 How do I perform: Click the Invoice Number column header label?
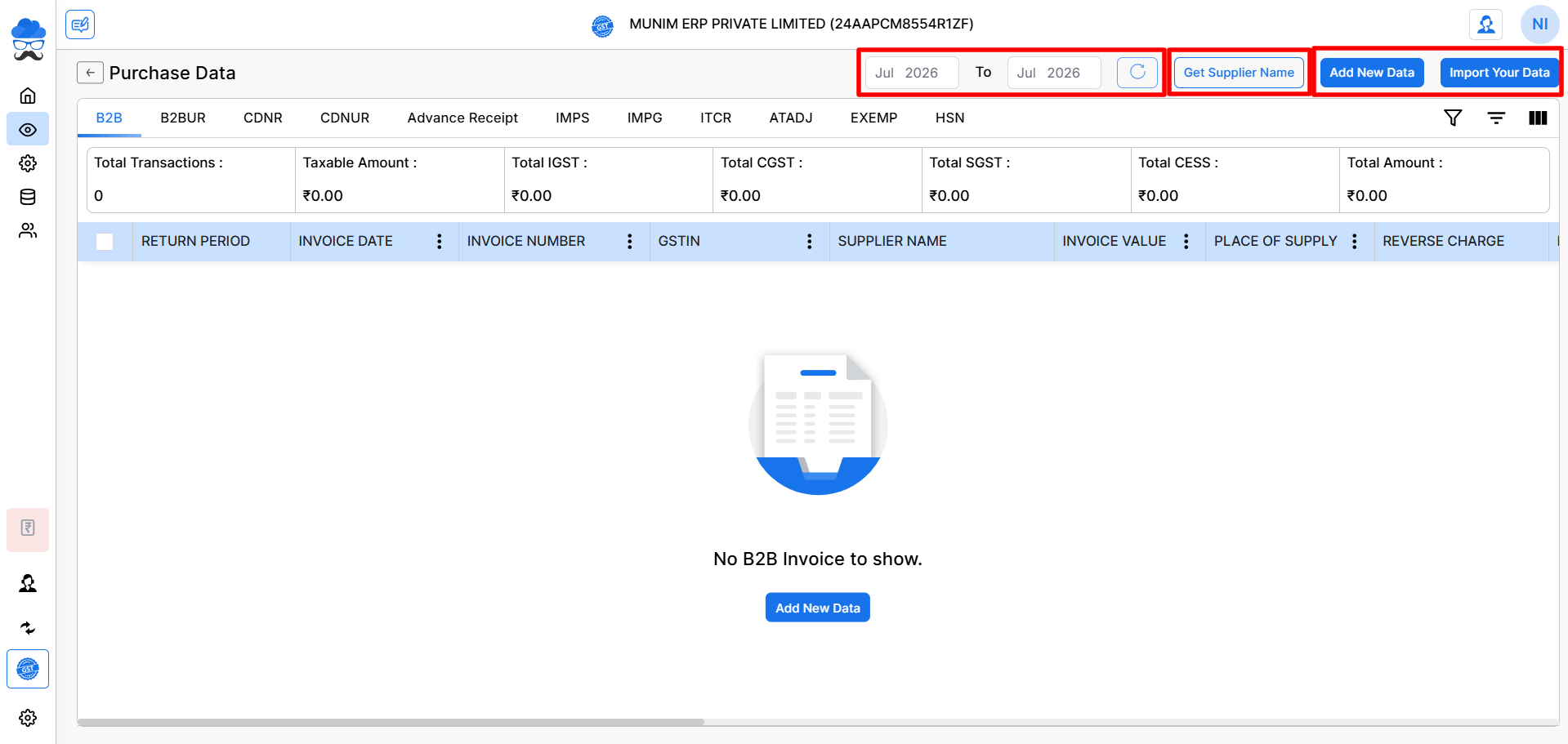click(526, 242)
